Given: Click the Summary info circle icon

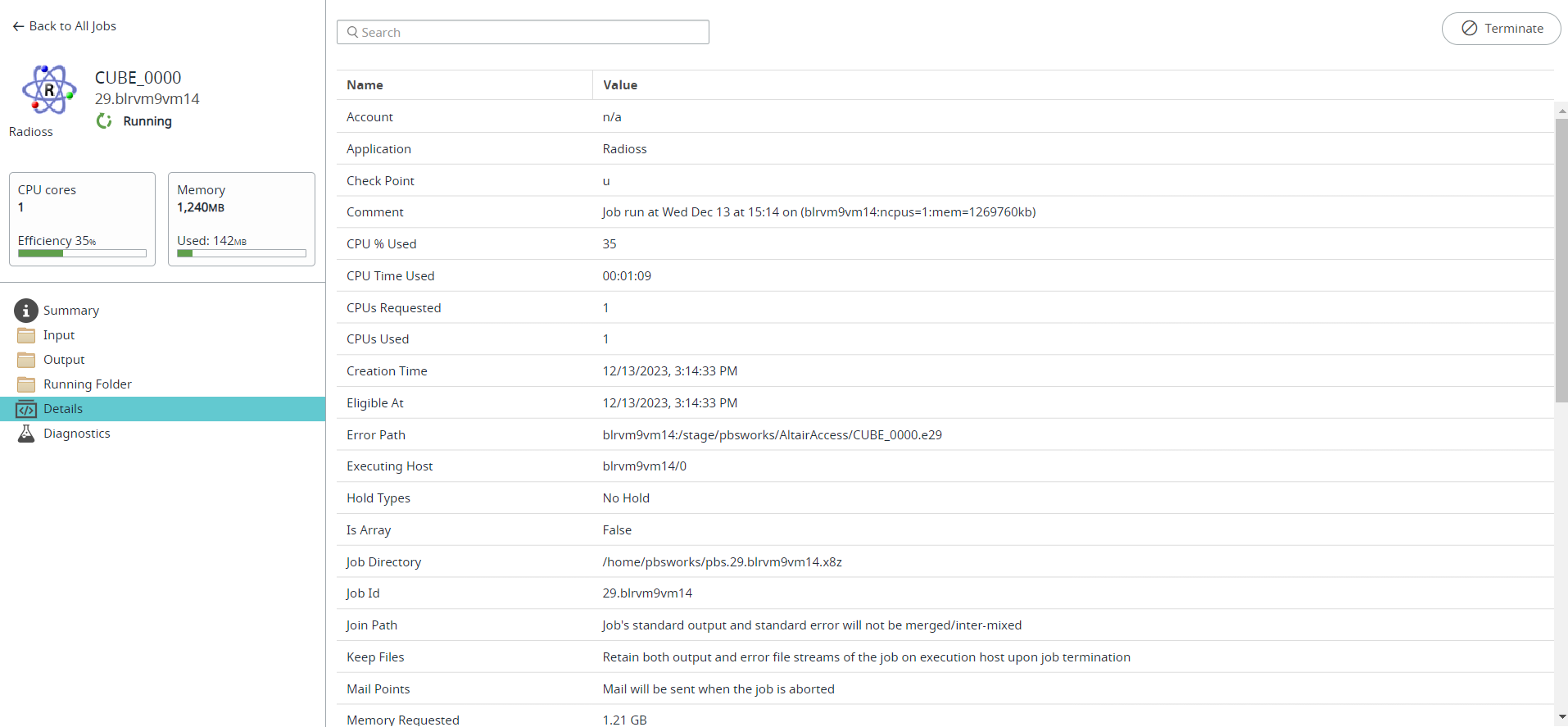Looking at the screenshot, I should (26, 311).
